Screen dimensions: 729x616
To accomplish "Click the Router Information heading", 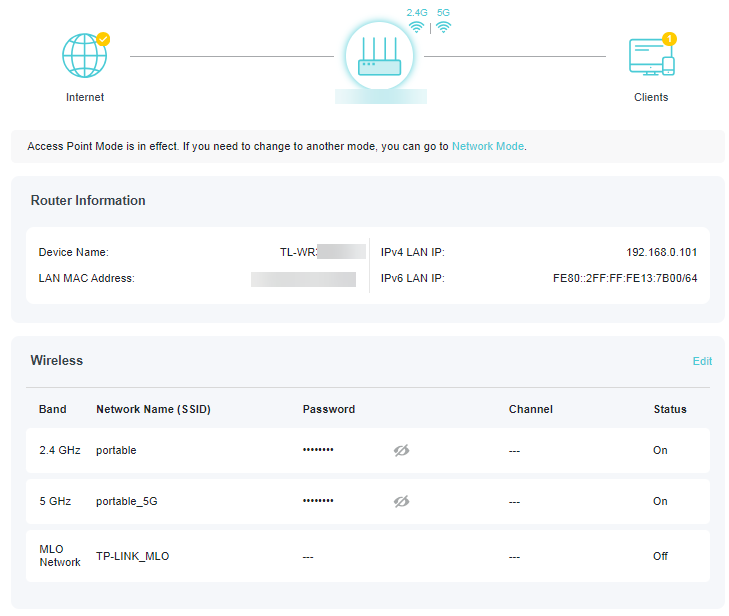I will (88, 200).
